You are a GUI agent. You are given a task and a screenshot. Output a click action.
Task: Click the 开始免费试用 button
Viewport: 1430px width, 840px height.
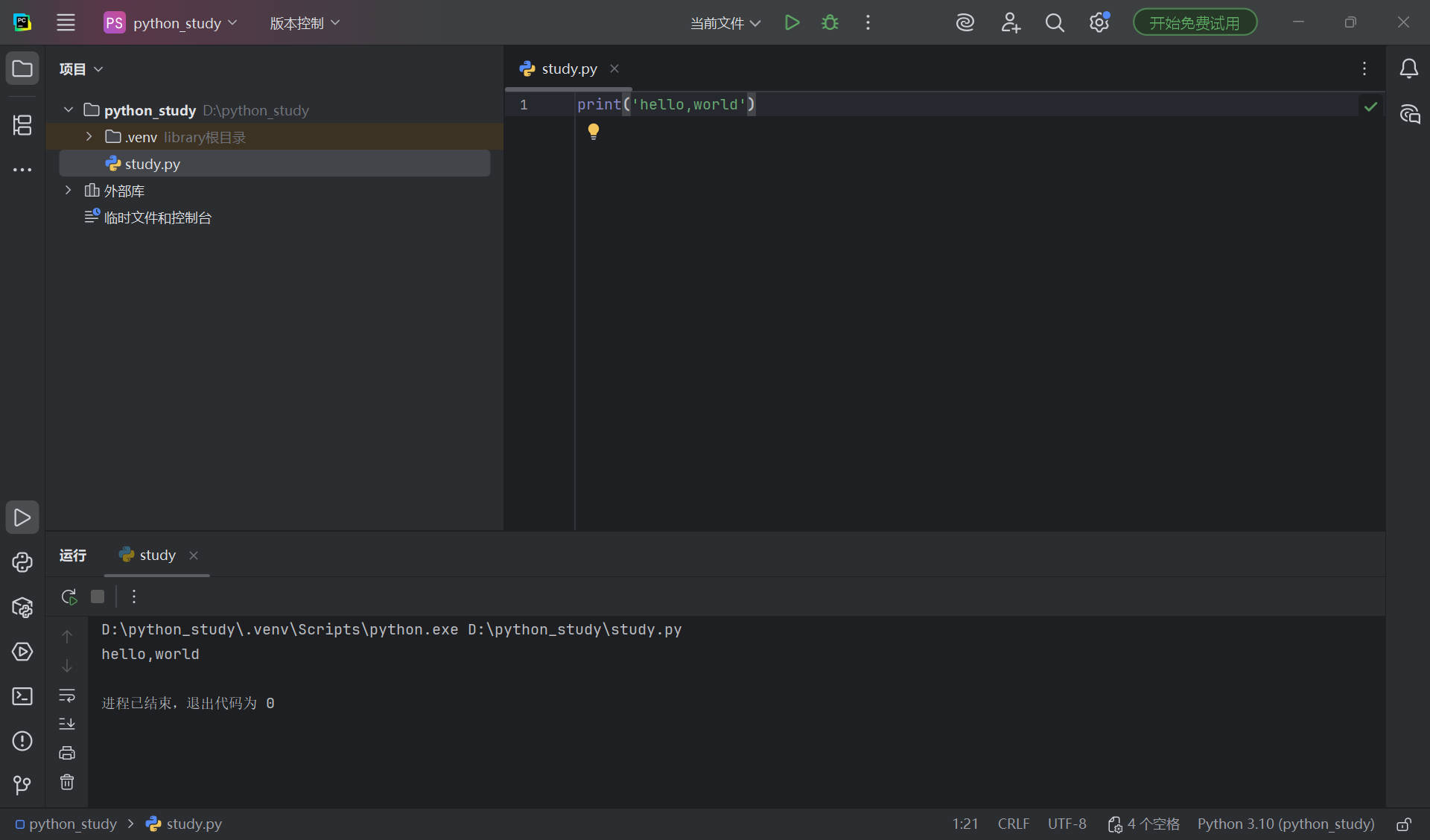(x=1194, y=22)
